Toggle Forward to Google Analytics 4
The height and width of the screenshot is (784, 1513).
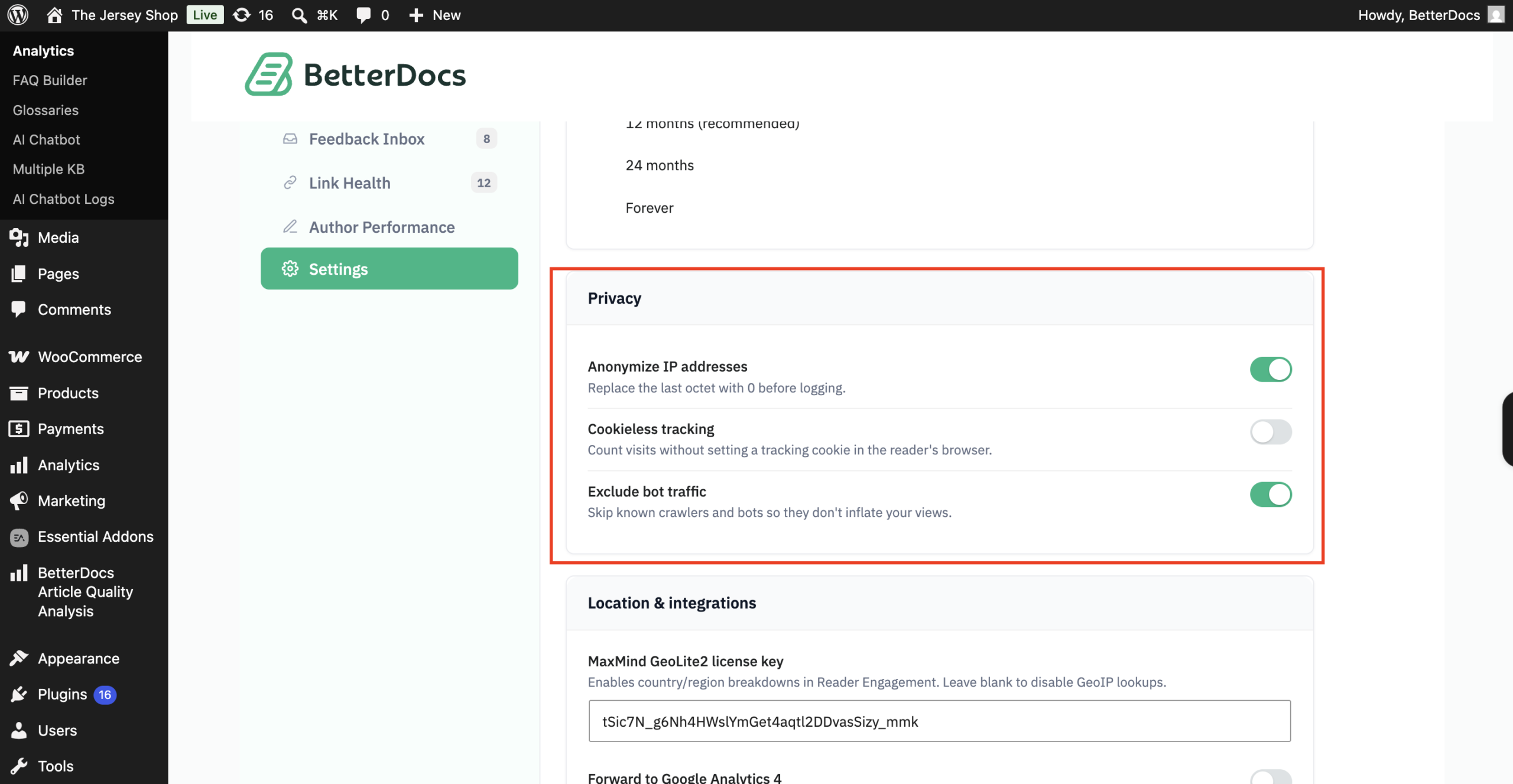(x=1271, y=777)
